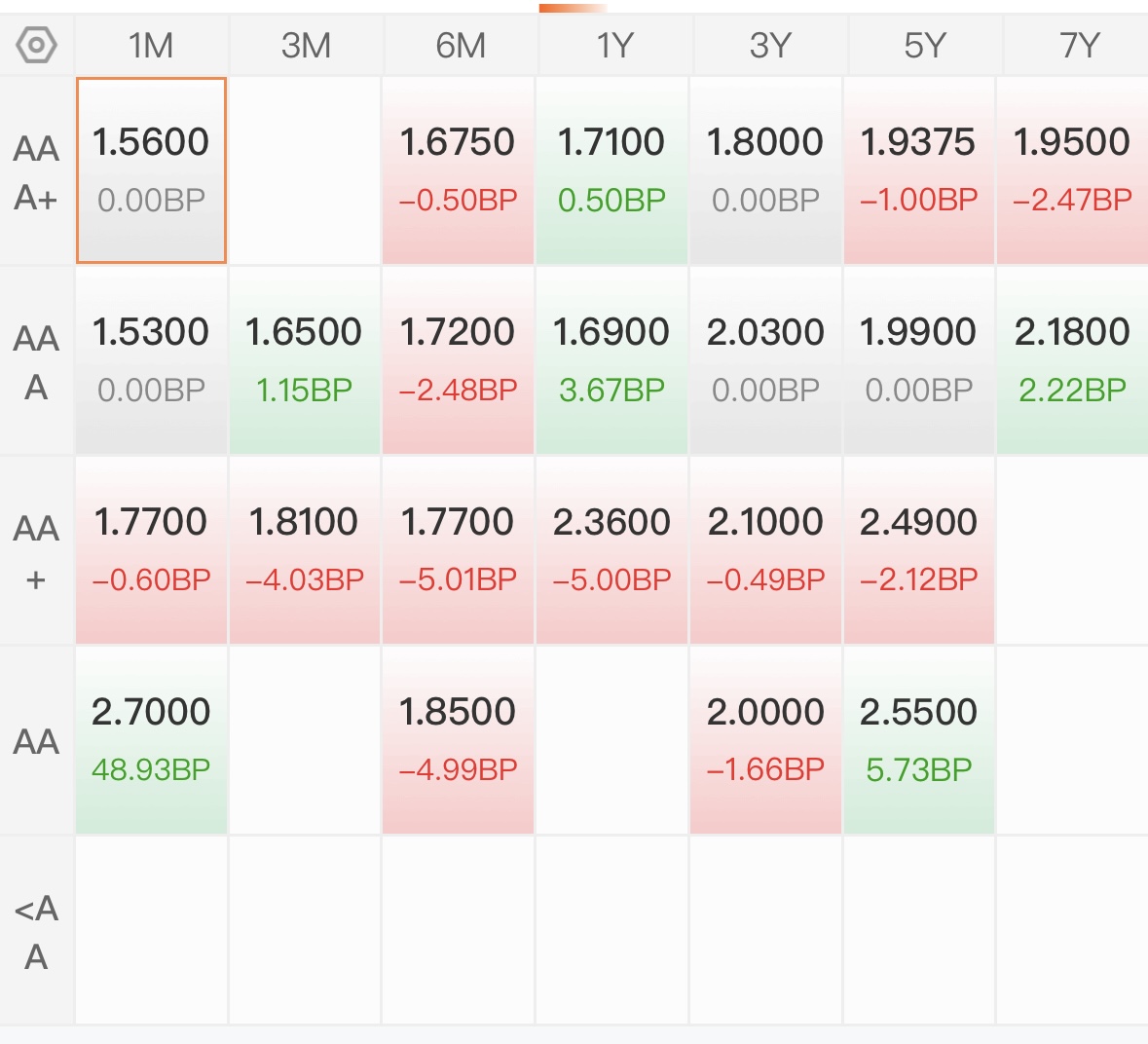Select the 3M tenor column header
This screenshot has height=1044, width=1148.
tap(306, 45)
